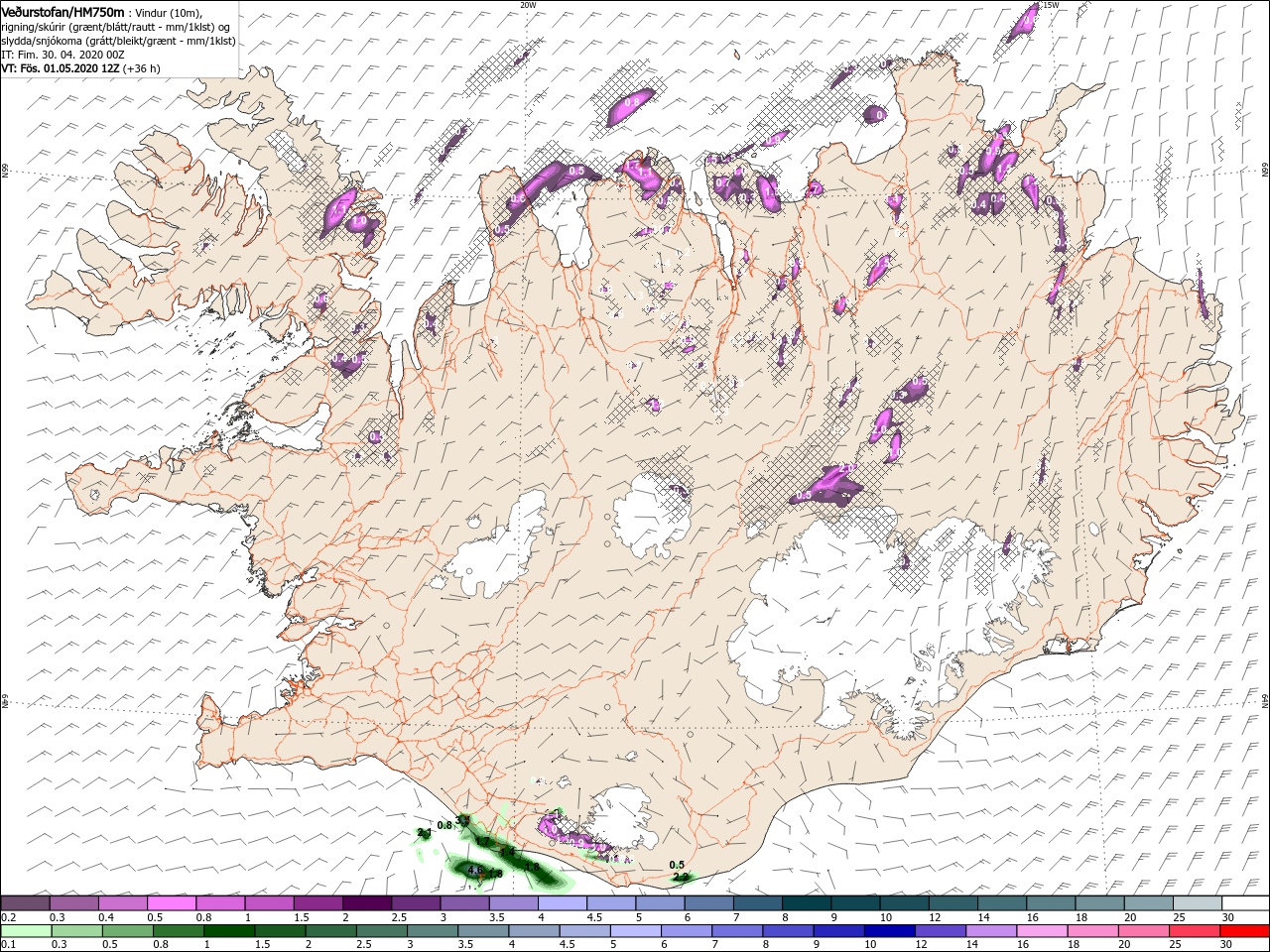The height and width of the screenshot is (952, 1270).
Task: Click the '15W' longitude label
Action: click(x=1051, y=5)
